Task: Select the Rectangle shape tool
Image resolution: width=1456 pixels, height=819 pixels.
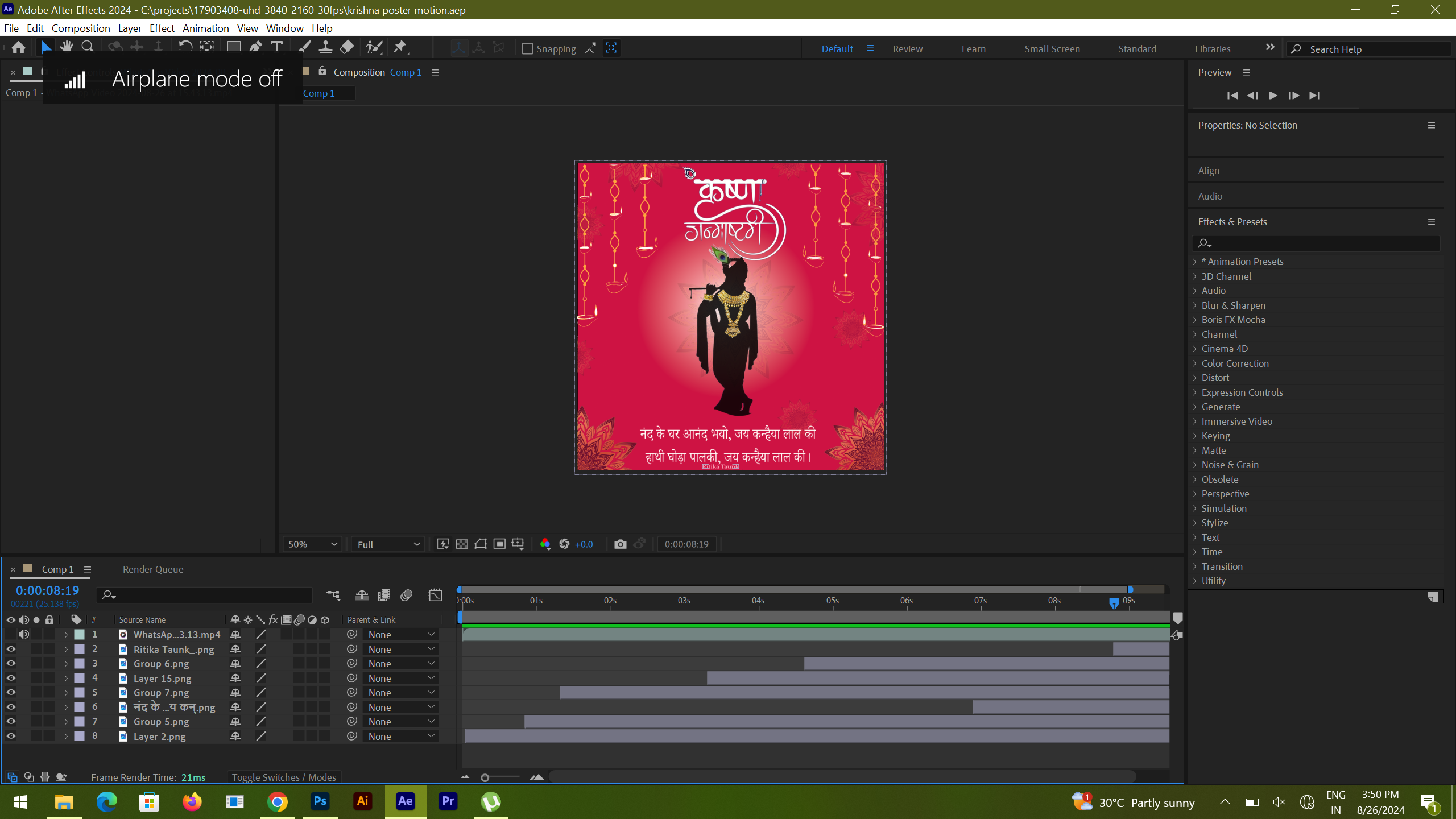Action: pos(234,47)
